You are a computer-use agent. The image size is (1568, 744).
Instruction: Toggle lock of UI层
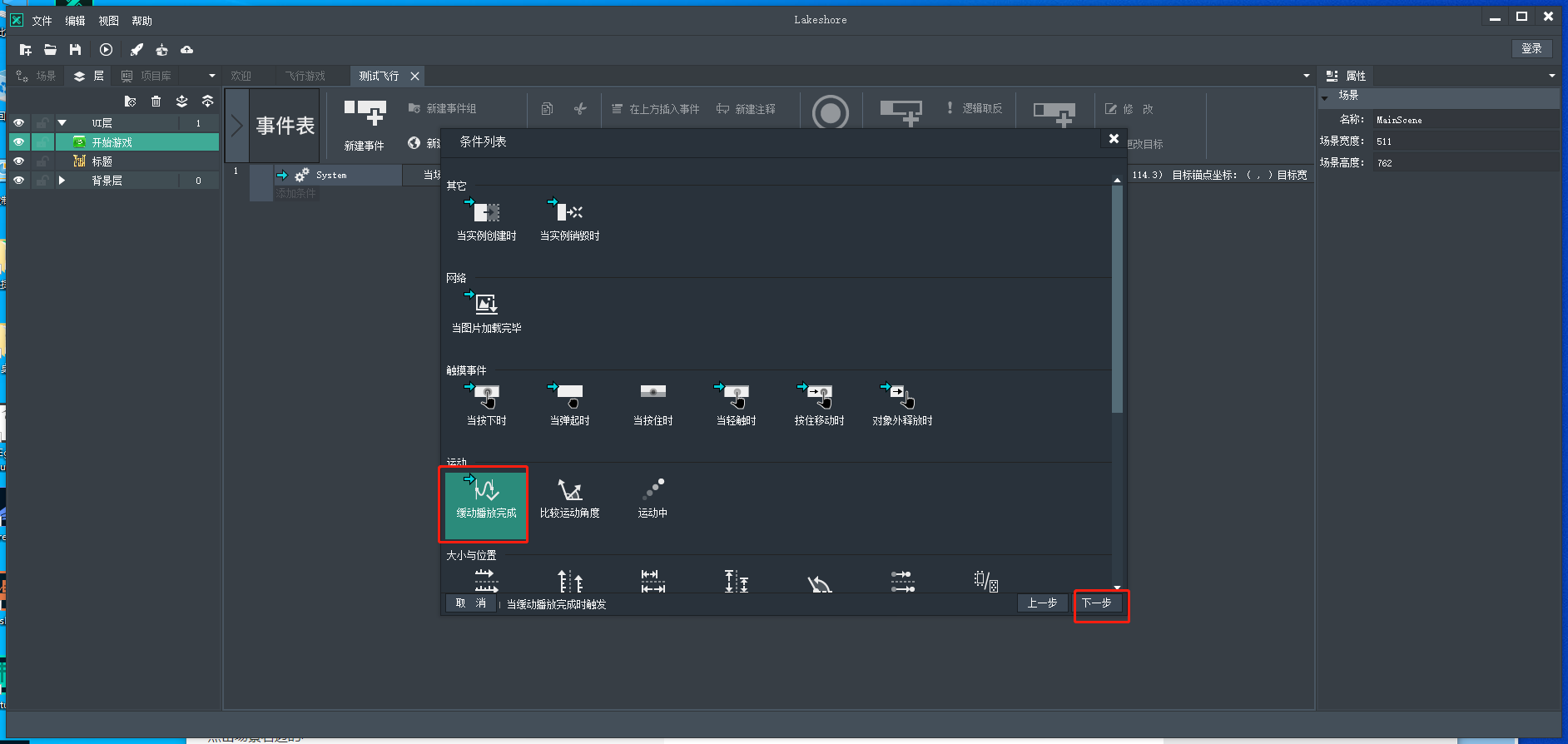42,123
